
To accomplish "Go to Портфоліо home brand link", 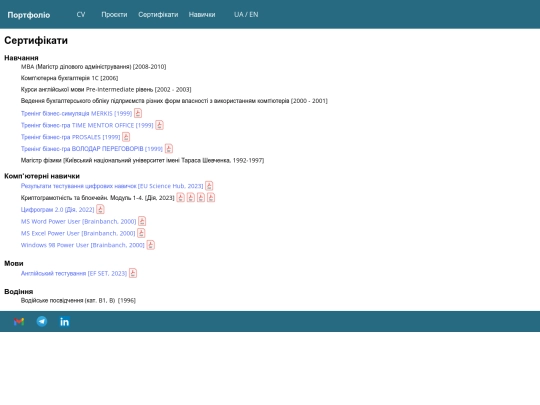I will 29,15.
